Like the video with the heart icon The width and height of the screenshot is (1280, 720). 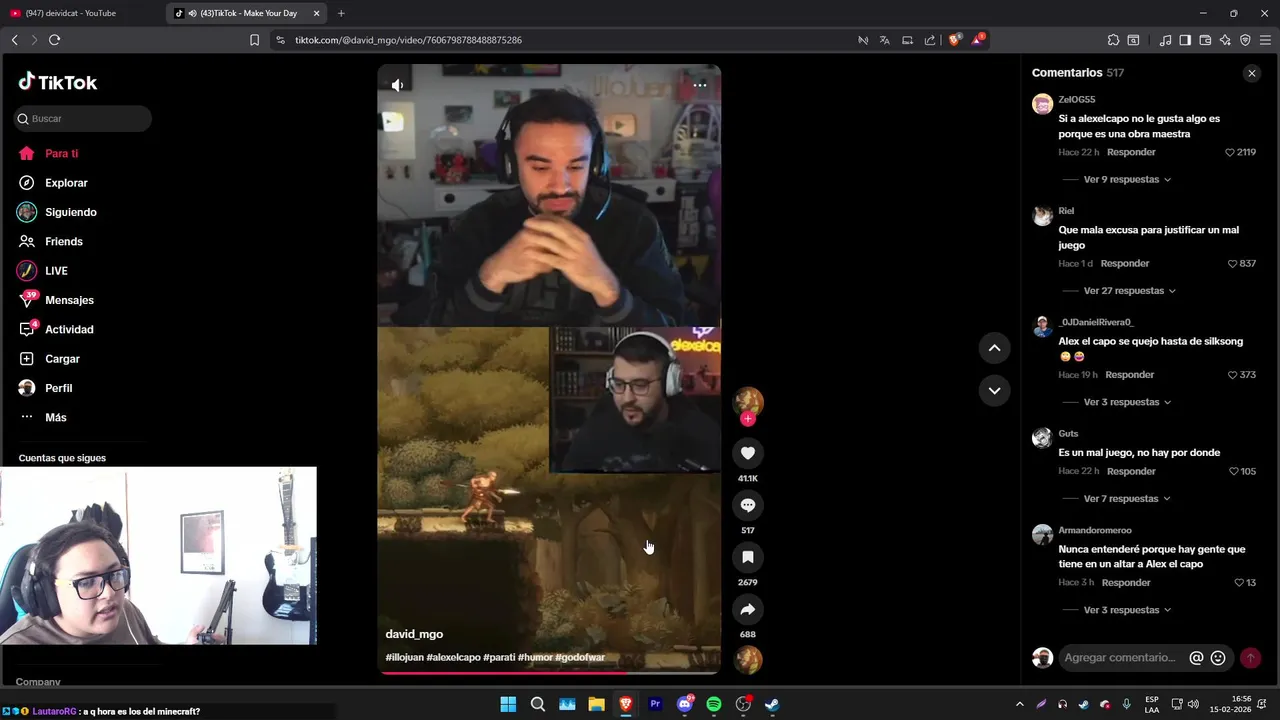coord(747,453)
